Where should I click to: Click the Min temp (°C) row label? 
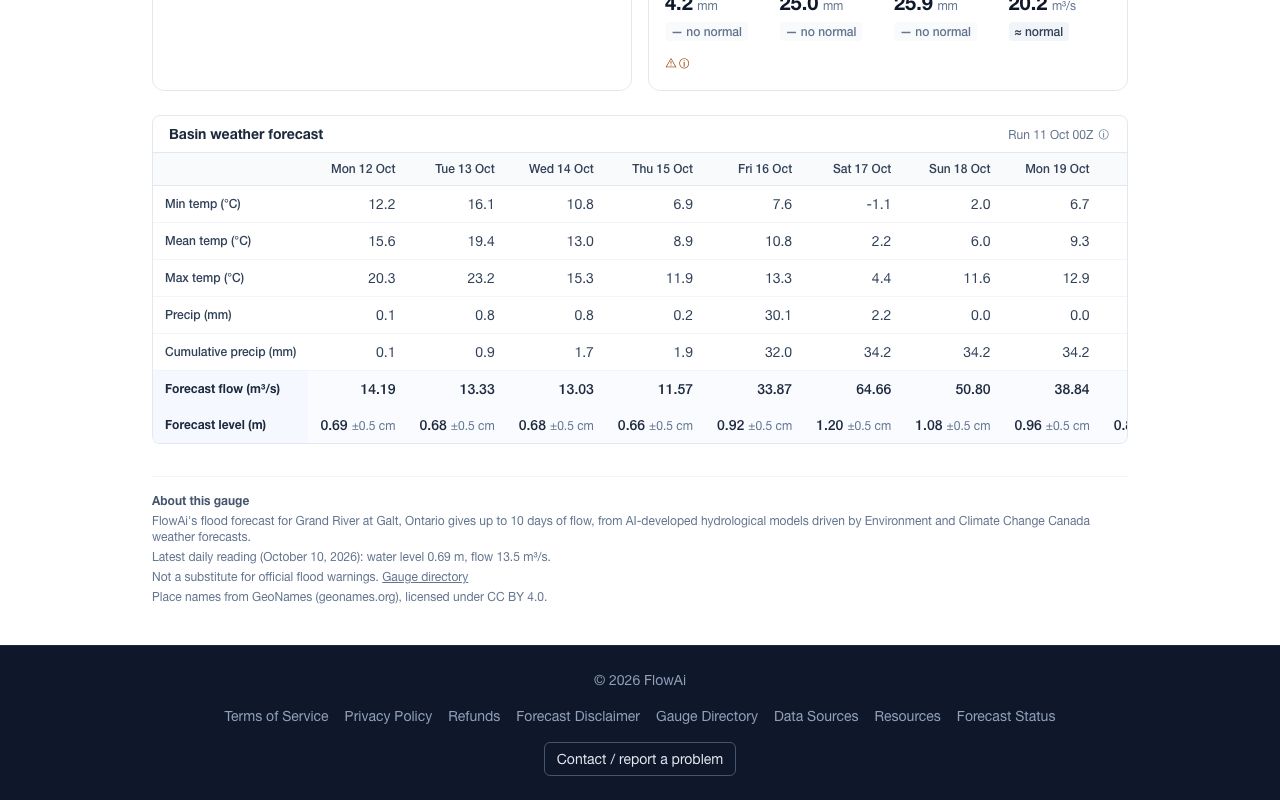pos(203,204)
